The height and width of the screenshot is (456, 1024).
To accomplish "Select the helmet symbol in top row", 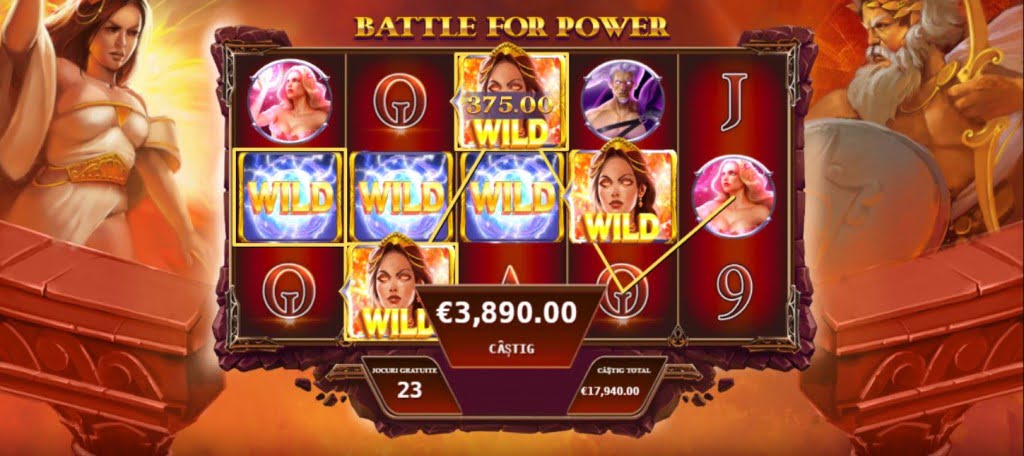I will [x=400, y=101].
